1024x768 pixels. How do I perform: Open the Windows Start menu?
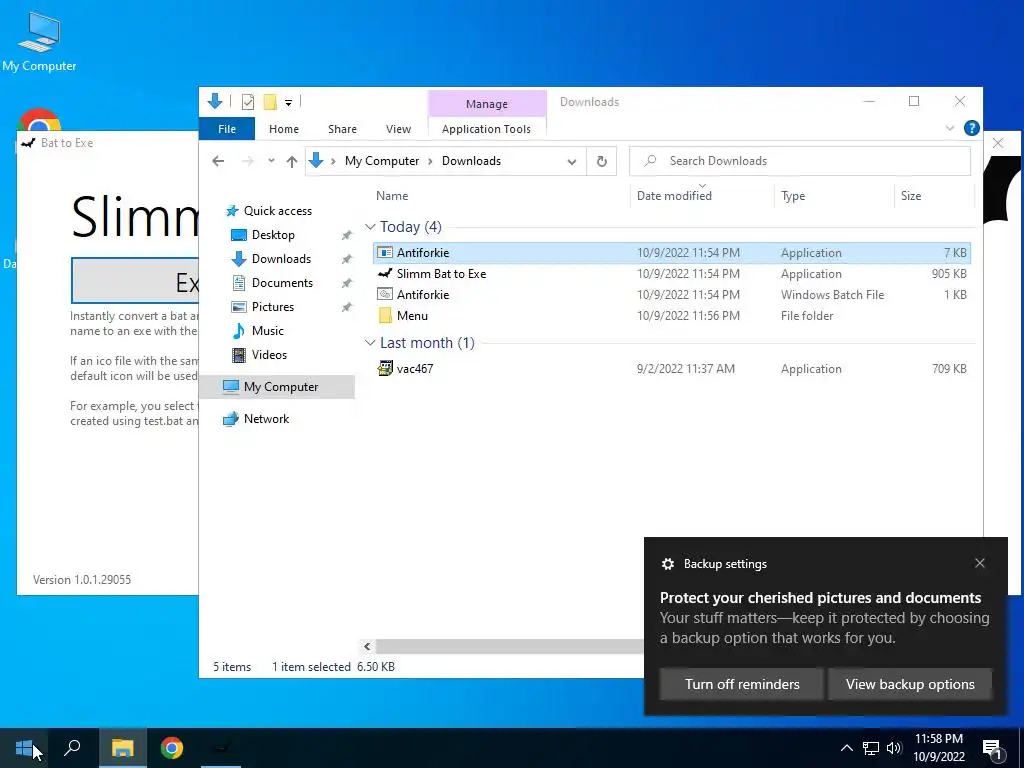click(25, 748)
